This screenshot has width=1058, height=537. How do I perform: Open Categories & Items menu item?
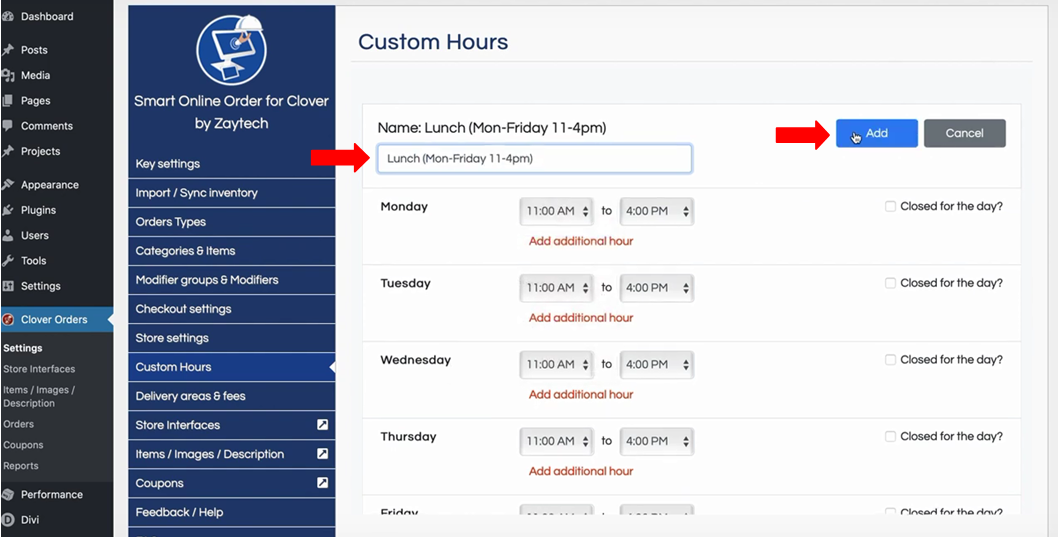point(231,251)
